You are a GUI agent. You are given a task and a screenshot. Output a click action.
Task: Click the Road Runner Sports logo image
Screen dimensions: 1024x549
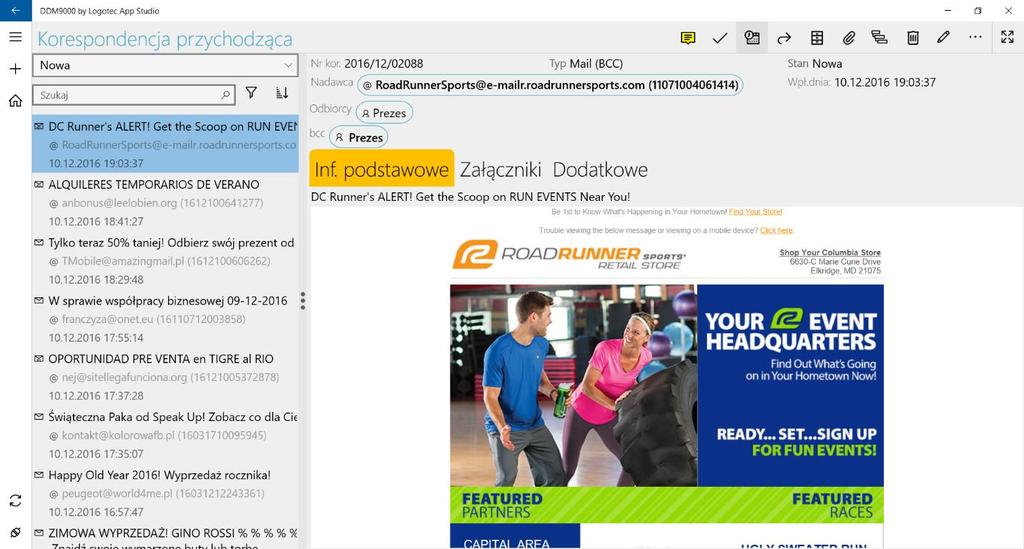tap(569, 255)
